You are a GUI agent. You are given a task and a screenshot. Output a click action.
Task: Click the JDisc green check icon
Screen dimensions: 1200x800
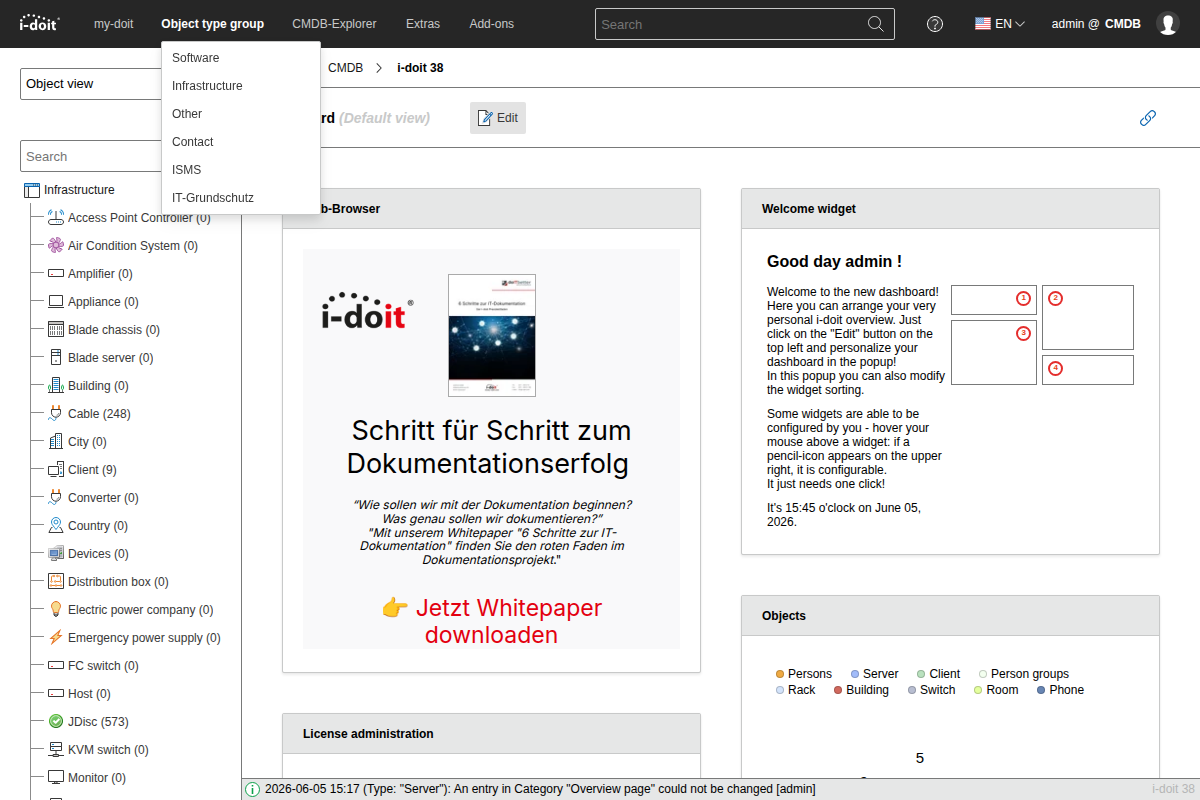(x=56, y=722)
